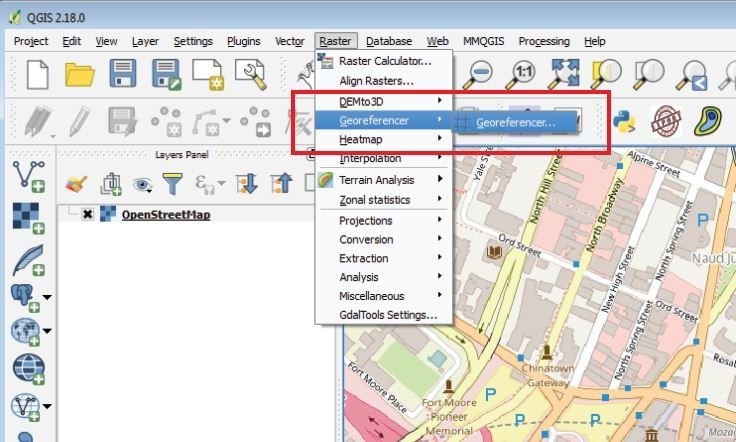This screenshot has width=736, height=442.
Task: Click the Add Feature dots icon
Action: coord(167,122)
